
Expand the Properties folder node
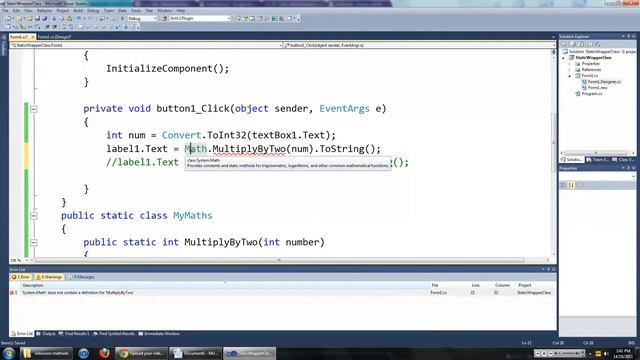click(x=570, y=64)
